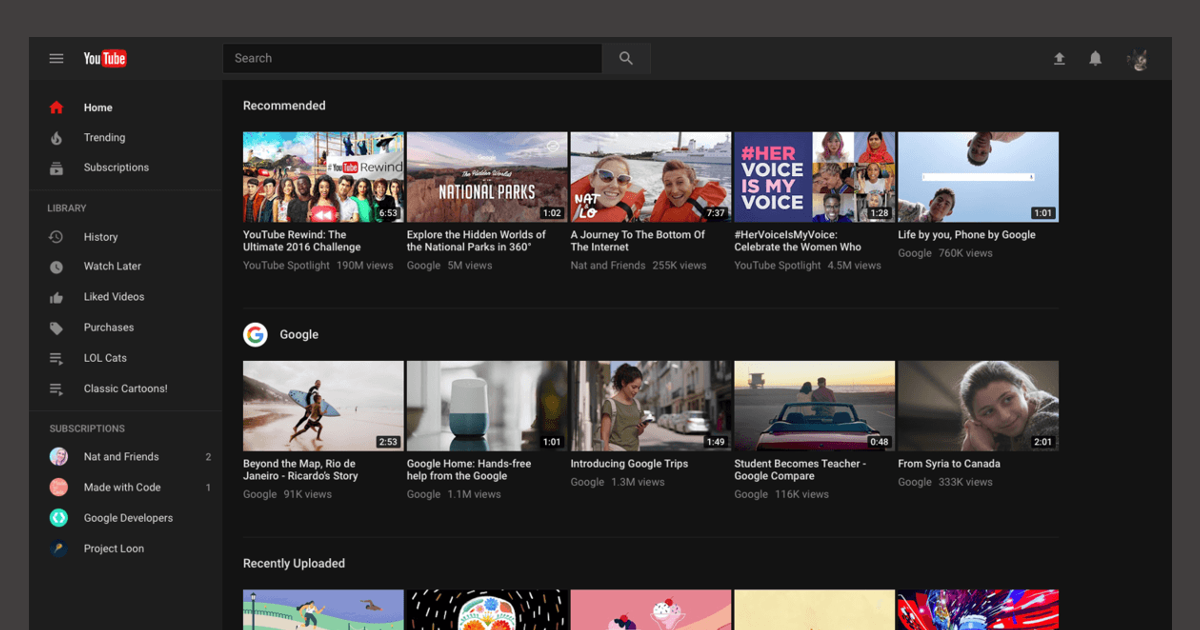Play the Student Becomes Teacher thumbnail
The width and height of the screenshot is (1200, 630).
tap(815, 406)
